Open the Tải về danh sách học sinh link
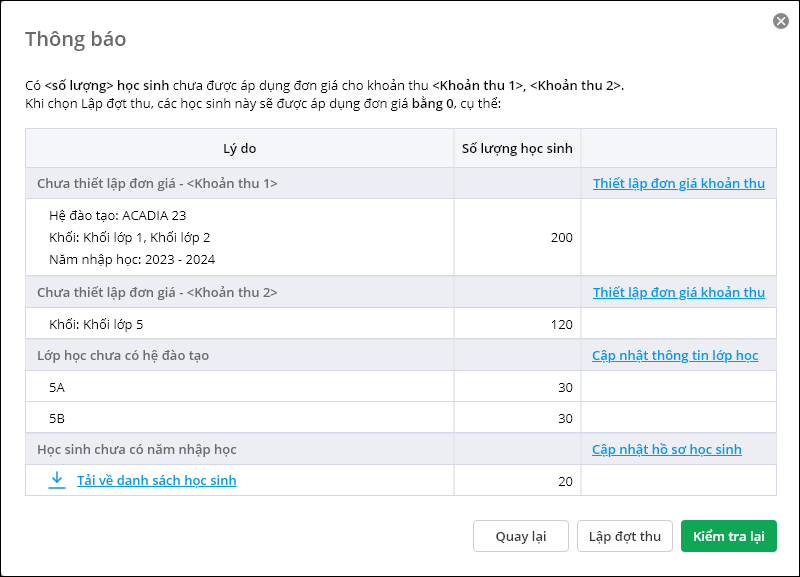Image resolution: width=800 pixels, height=577 pixels. coord(156,481)
